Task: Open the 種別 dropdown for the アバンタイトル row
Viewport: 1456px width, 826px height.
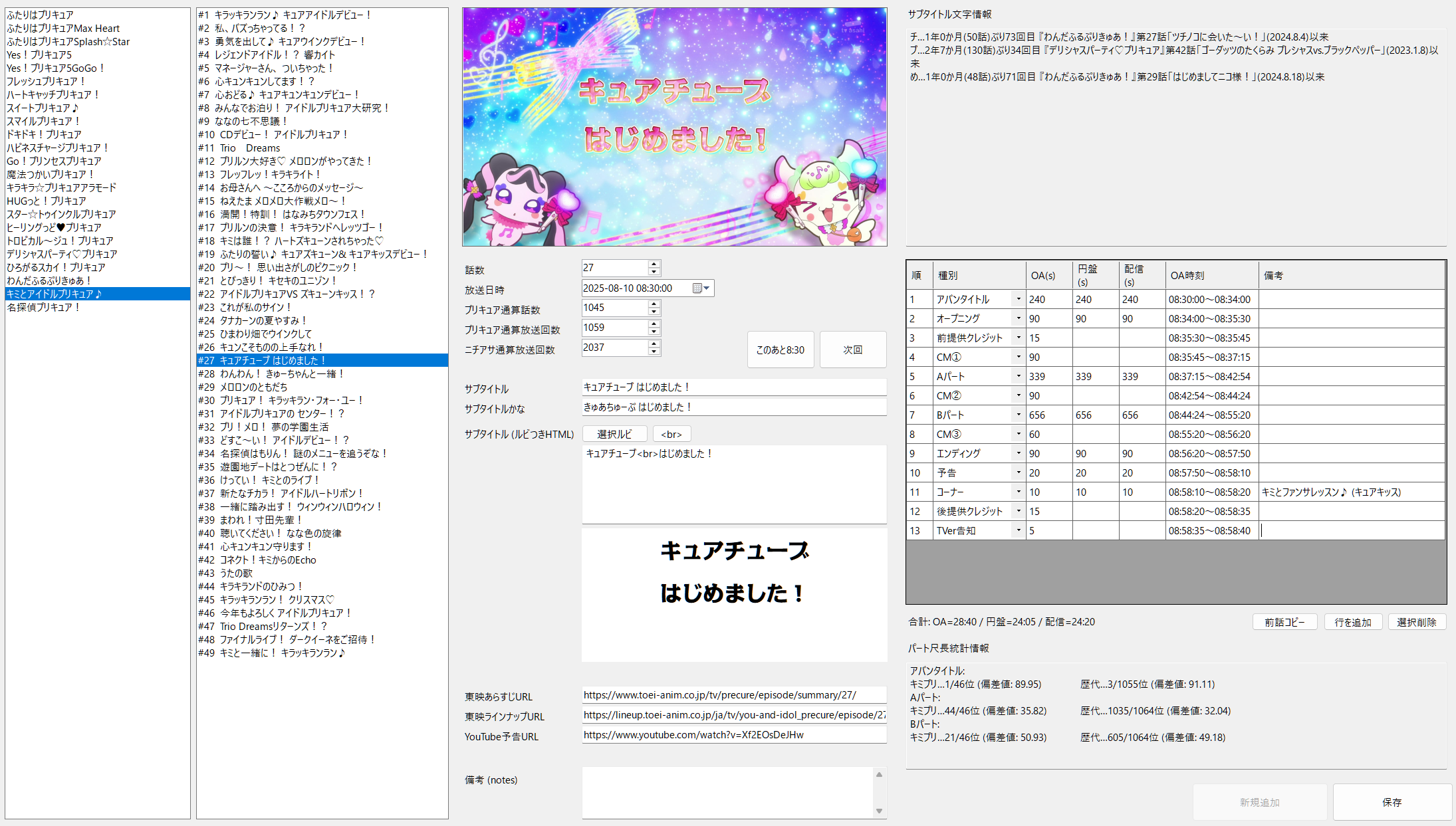Action: 1018,300
